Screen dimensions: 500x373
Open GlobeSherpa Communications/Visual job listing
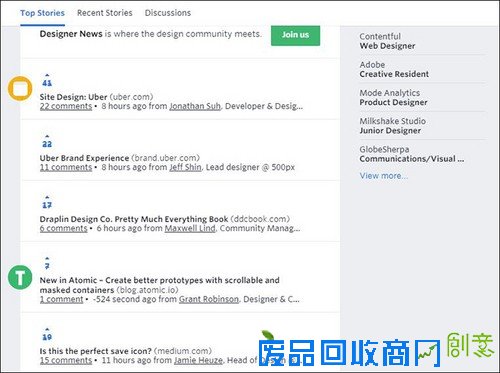(x=412, y=154)
